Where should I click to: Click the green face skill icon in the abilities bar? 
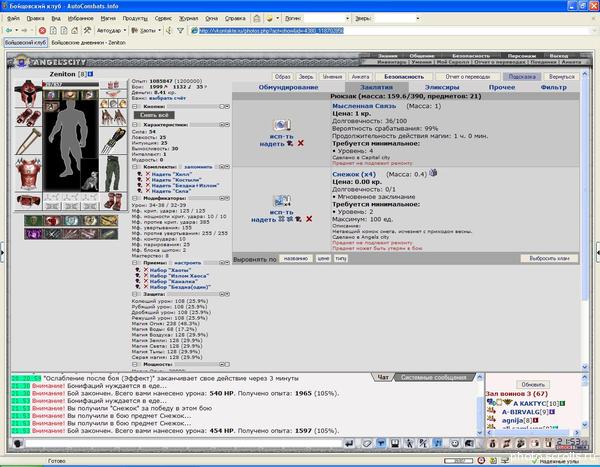point(33,220)
